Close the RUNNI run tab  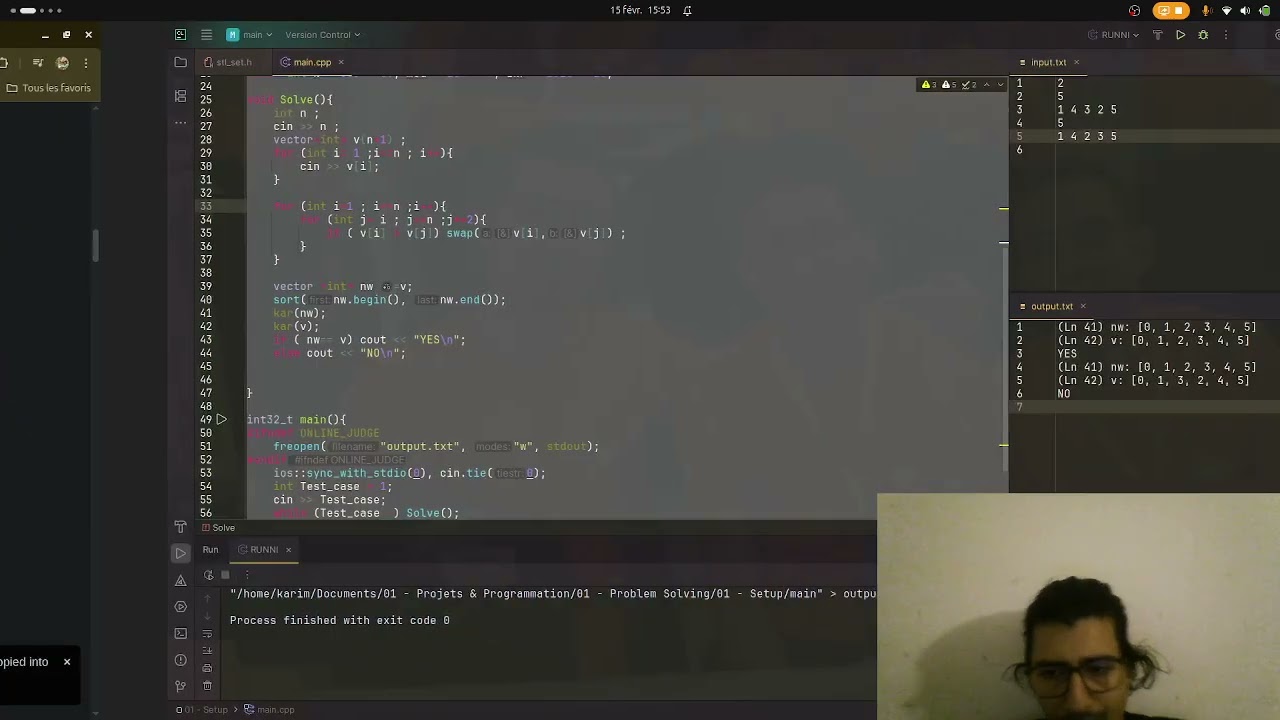coord(288,549)
